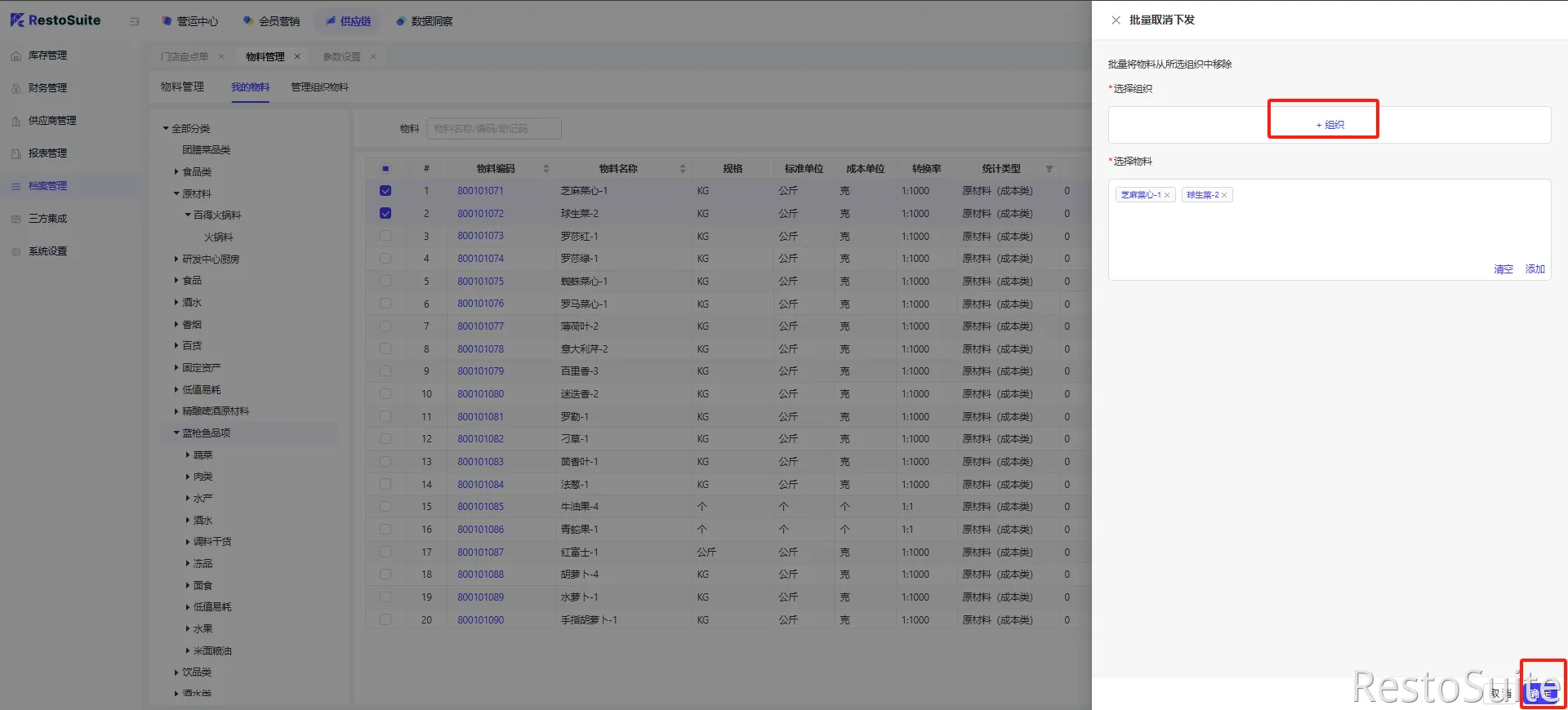Click 添加 to add materials
Screen dimensions: 1568x710
(x=1535, y=269)
